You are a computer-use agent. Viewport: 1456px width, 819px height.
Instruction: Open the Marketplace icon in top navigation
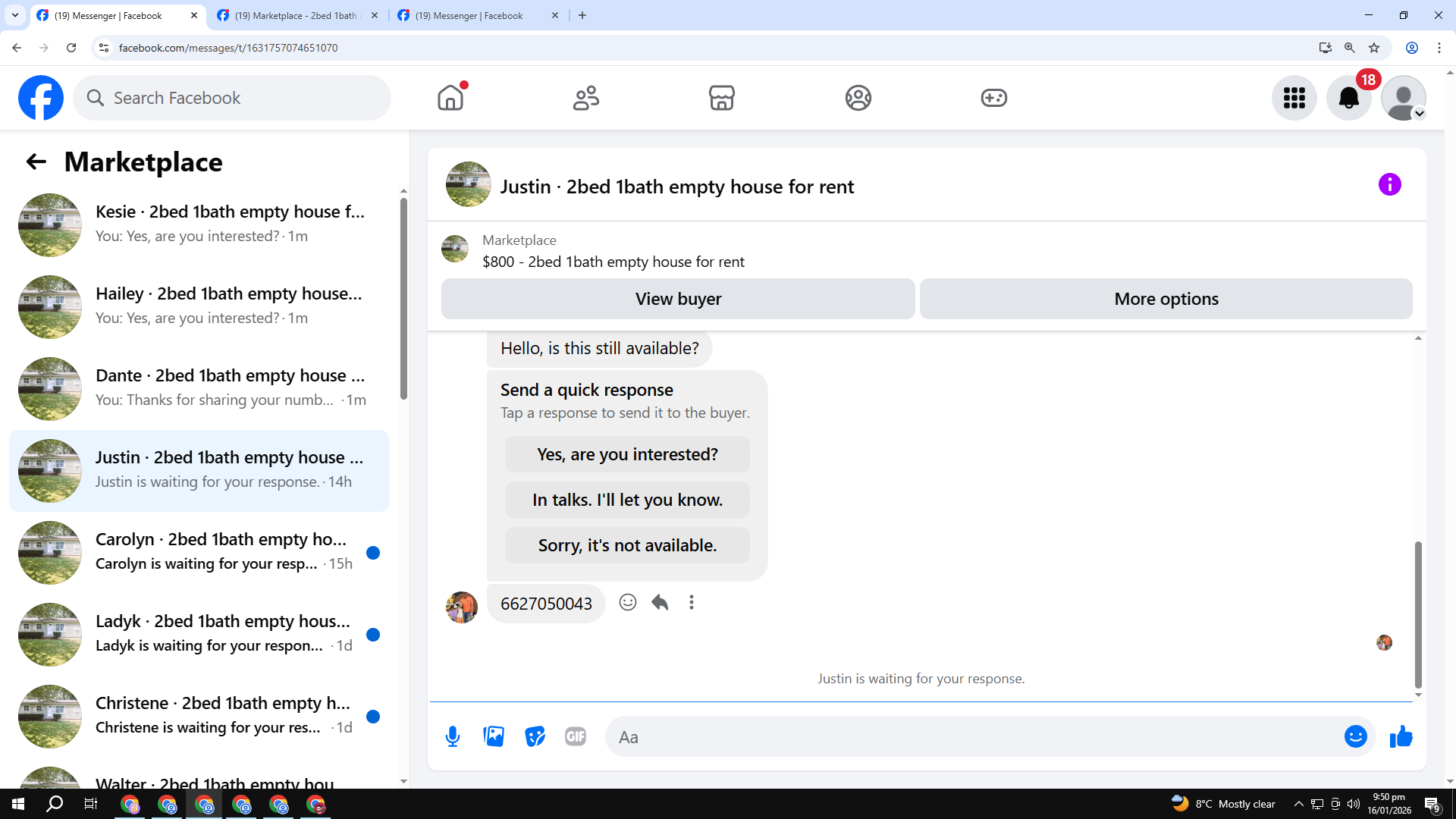tap(721, 98)
